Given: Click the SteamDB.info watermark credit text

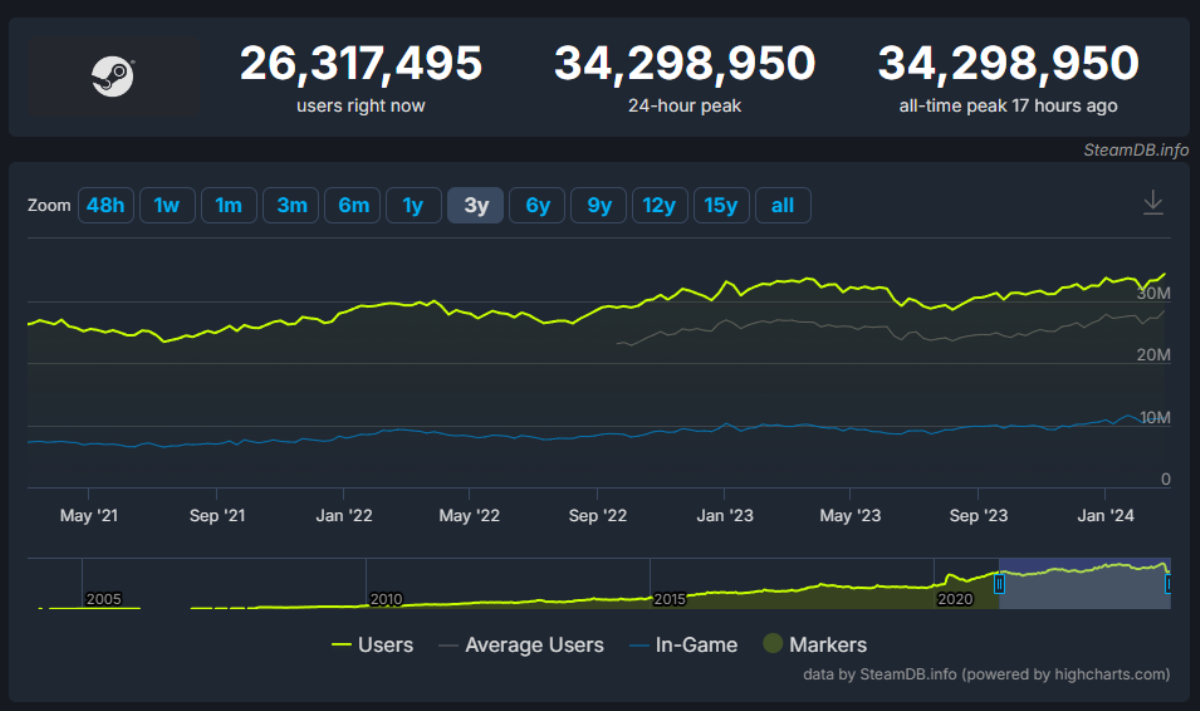Looking at the screenshot, I should 1137,150.
